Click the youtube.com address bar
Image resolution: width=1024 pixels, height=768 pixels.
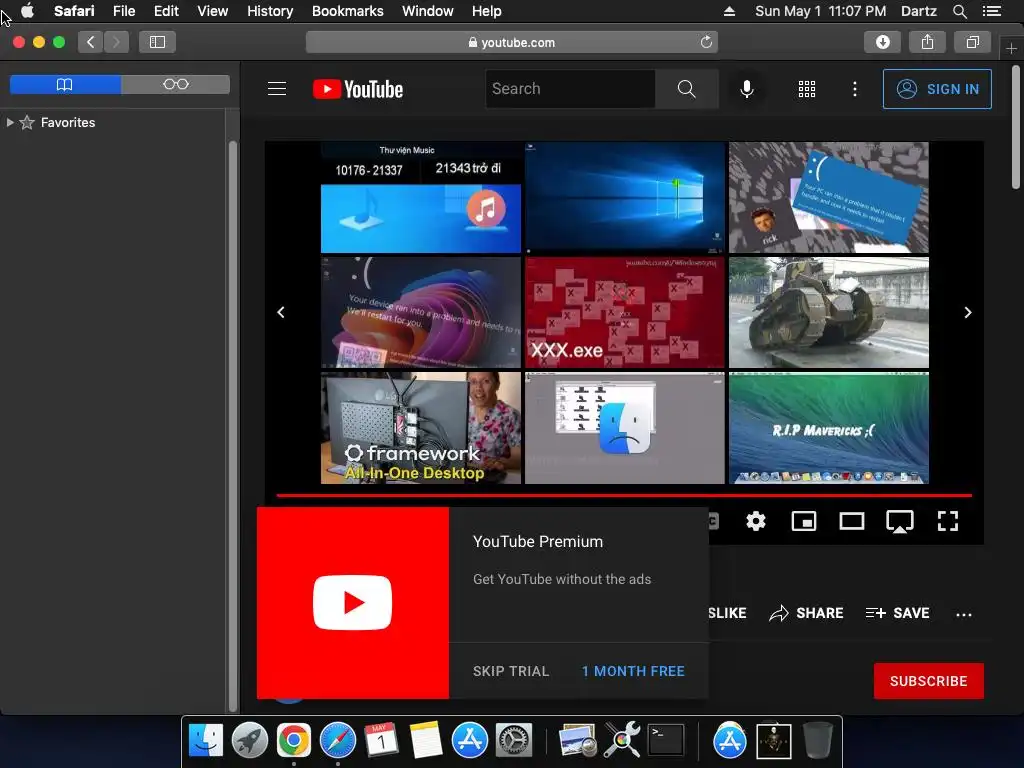[x=512, y=42]
